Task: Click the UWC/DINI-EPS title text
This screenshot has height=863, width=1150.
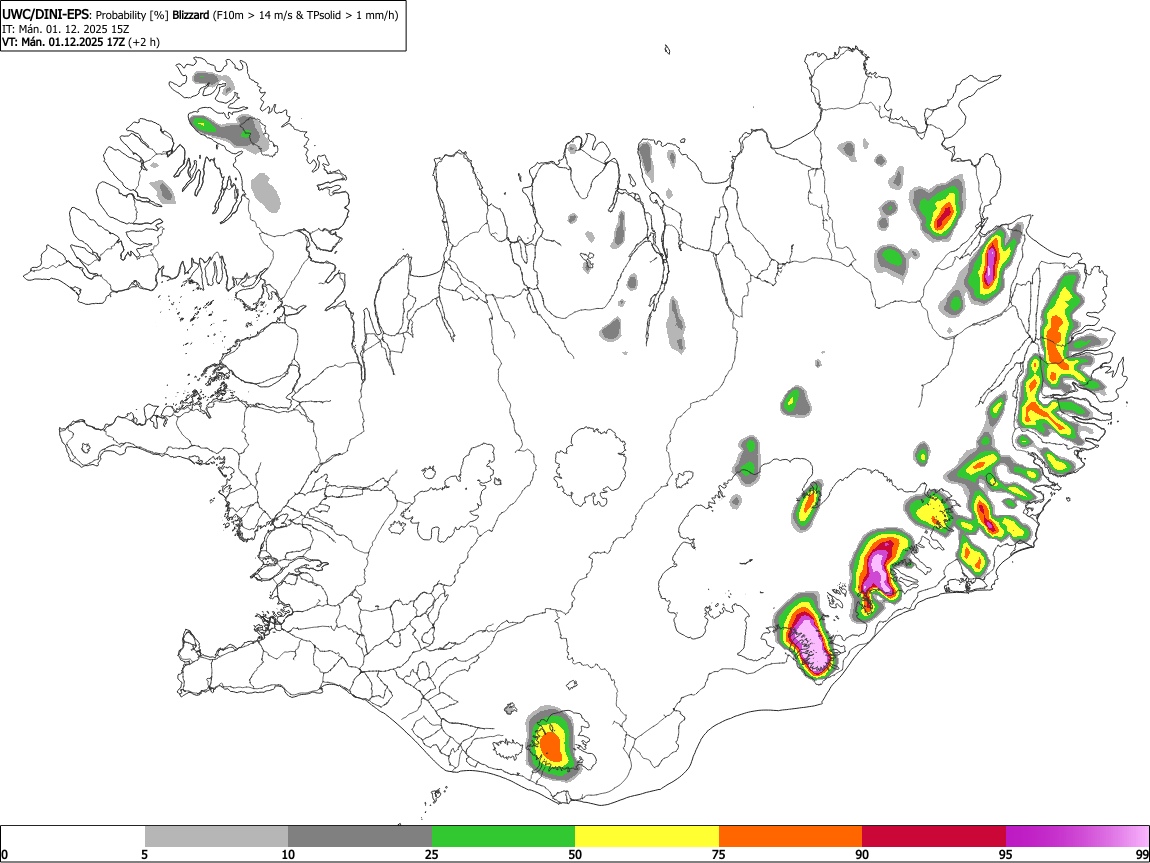Action: tap(45, 15)
